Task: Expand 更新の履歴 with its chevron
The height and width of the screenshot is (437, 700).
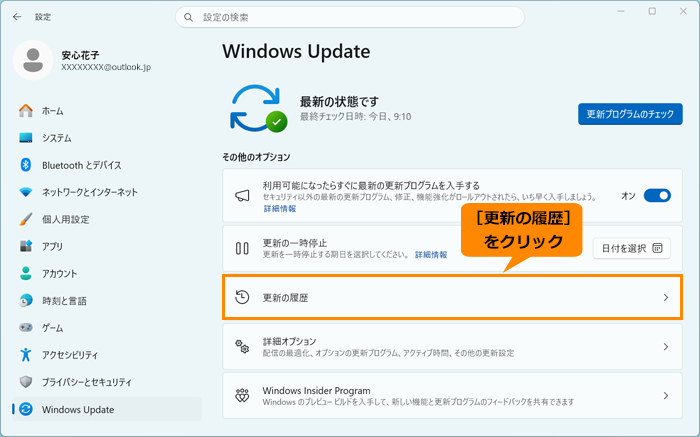Action: [666, 297]
